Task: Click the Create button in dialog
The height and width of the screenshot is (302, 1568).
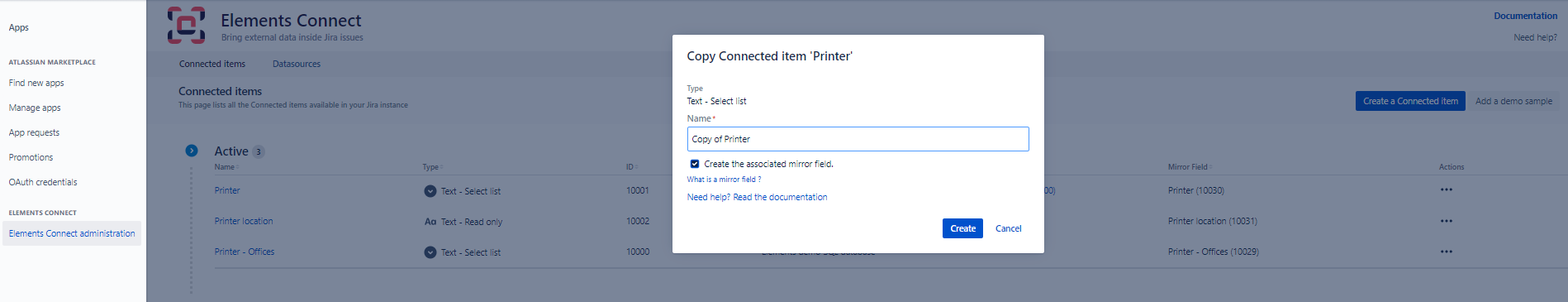Action: click(962, 228)
